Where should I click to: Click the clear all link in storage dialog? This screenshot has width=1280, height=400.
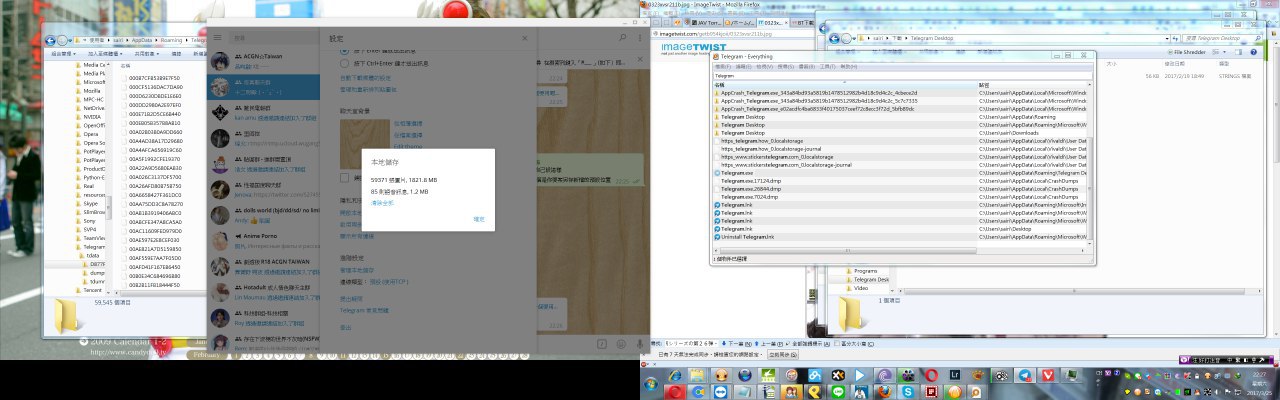click(382, 202)
